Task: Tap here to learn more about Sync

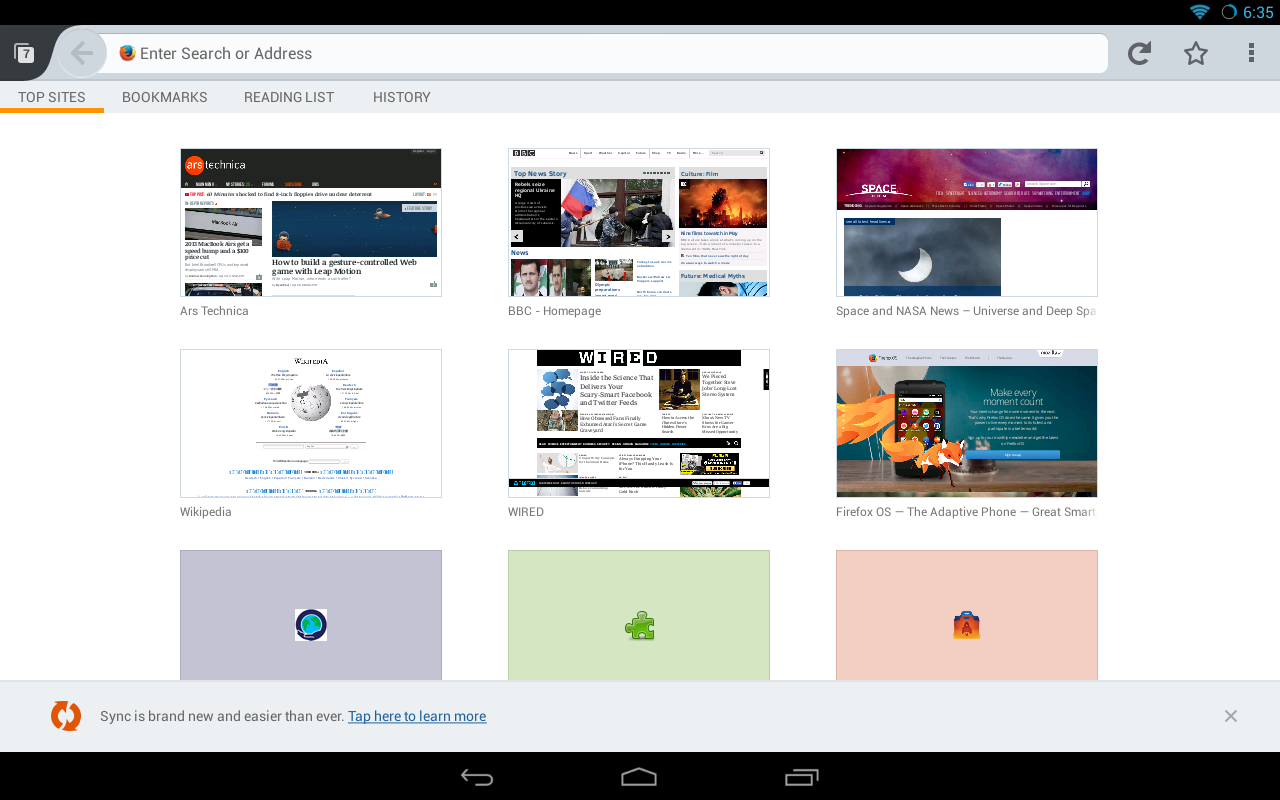Action: click(417, 715)
